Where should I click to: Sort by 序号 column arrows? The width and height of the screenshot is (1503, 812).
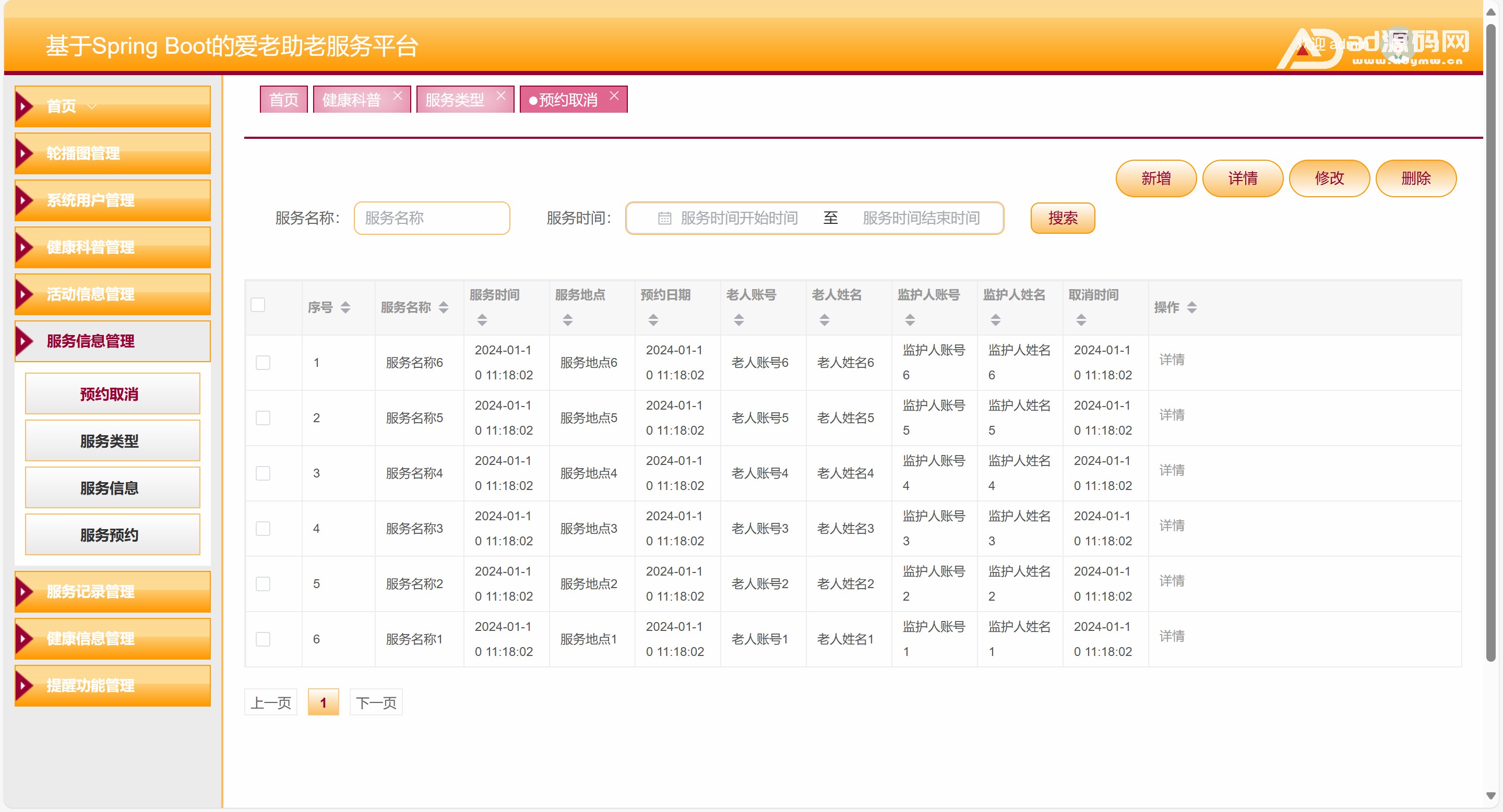[x=345, y=307]
